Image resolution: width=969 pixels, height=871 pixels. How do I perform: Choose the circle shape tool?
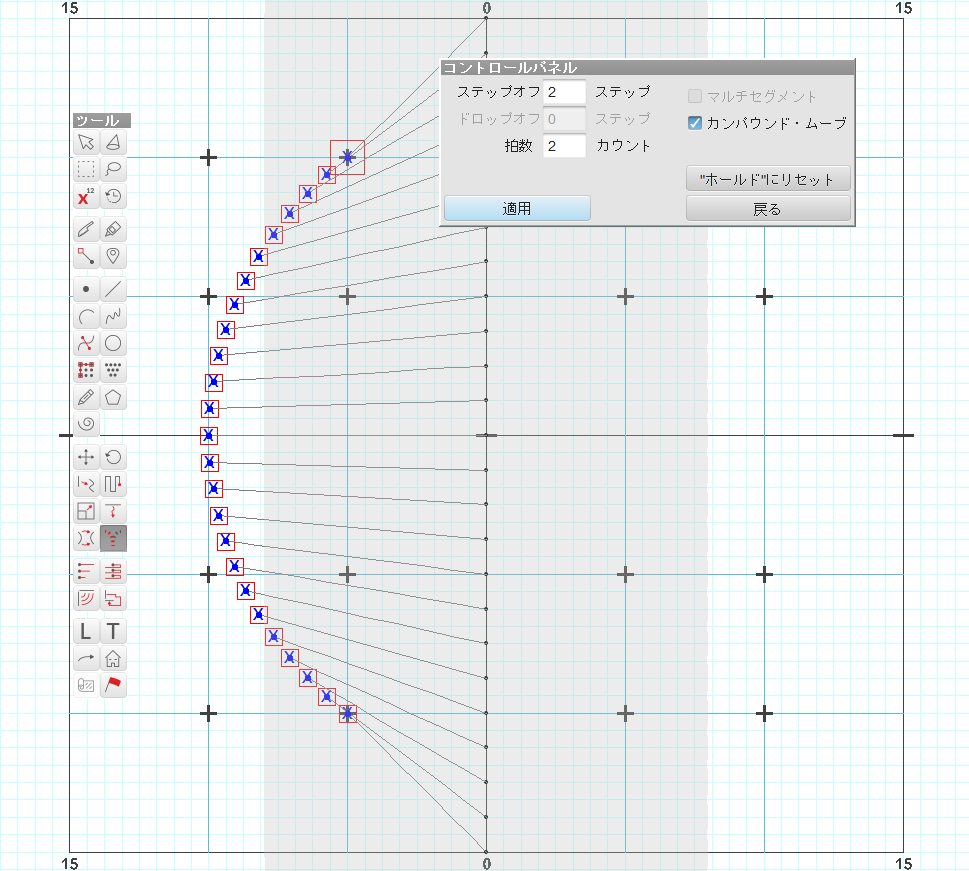(x=114, y=343)
